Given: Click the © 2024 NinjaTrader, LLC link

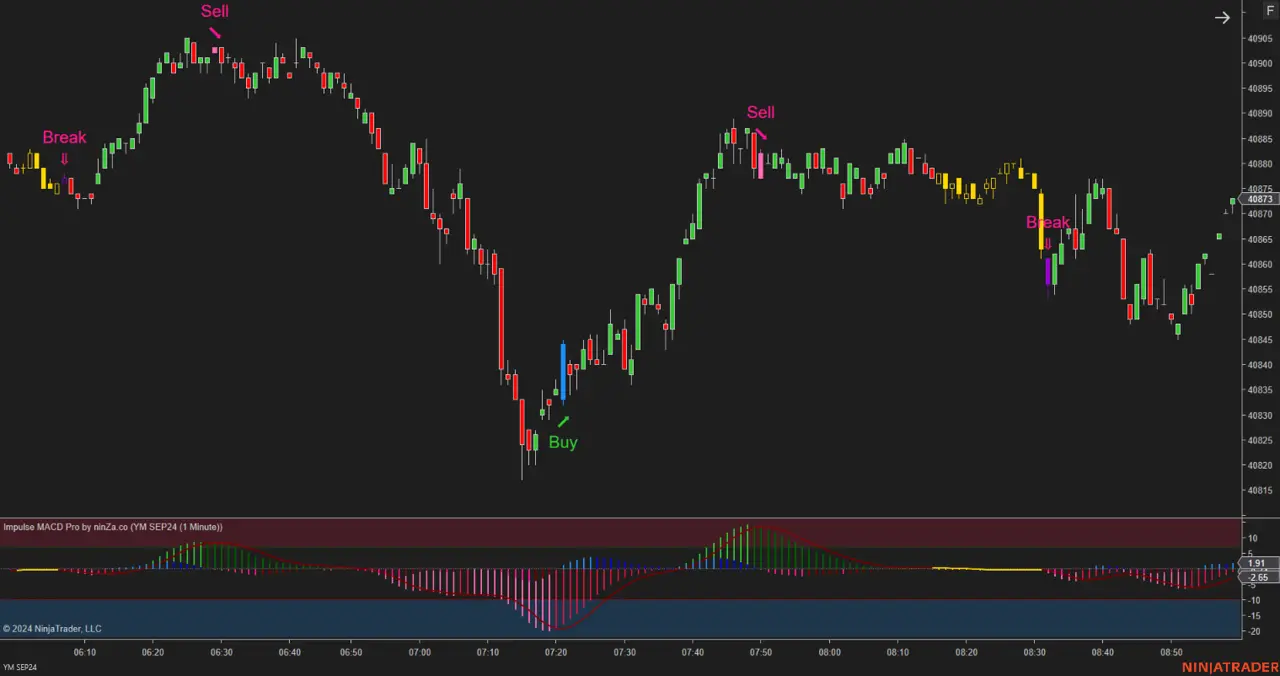Looking at the screenshot, I should point(51,628).
